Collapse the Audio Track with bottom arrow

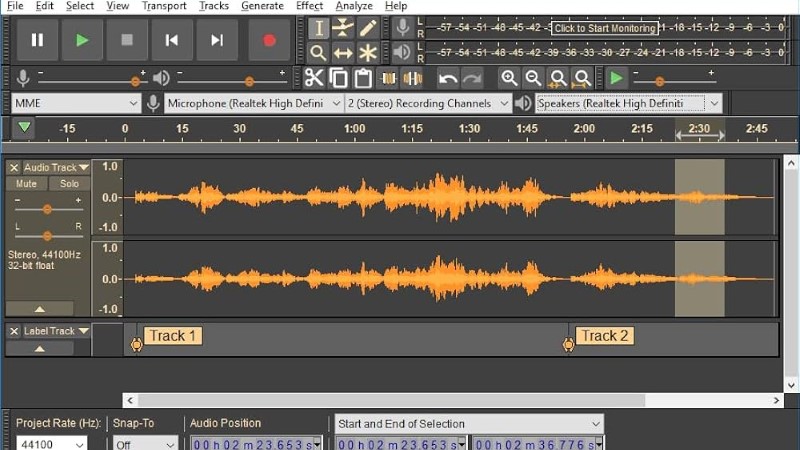click(40, 309)
